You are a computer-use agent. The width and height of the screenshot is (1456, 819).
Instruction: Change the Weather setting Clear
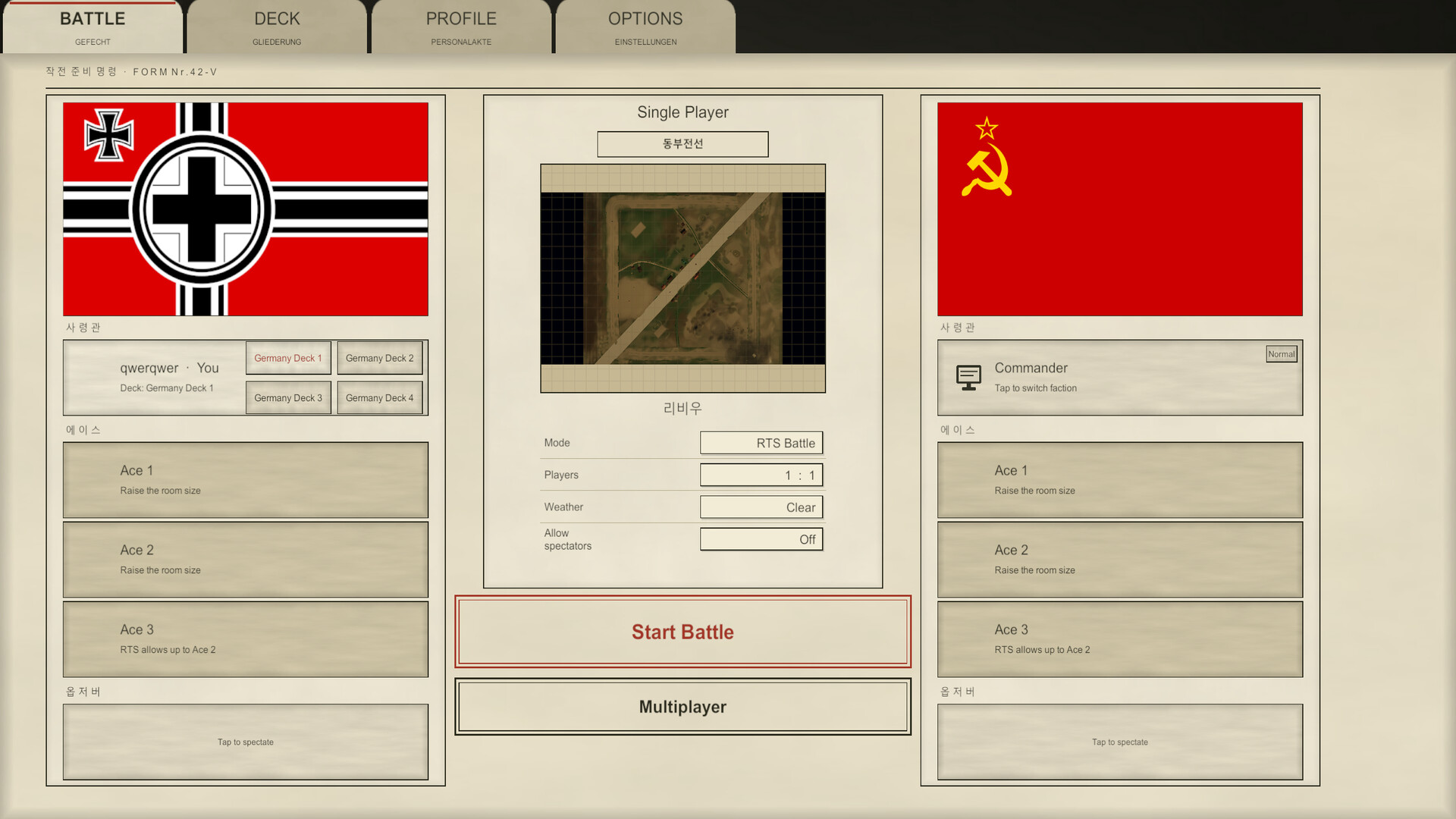click(761, 507)
